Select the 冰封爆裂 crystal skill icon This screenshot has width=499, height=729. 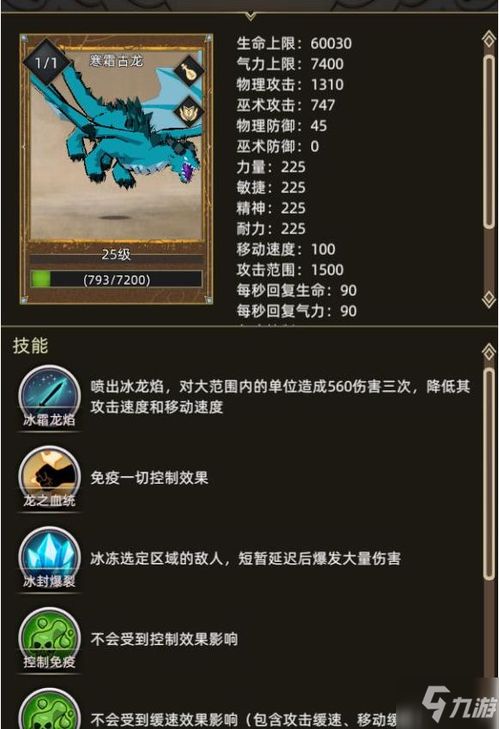[49, 558]
